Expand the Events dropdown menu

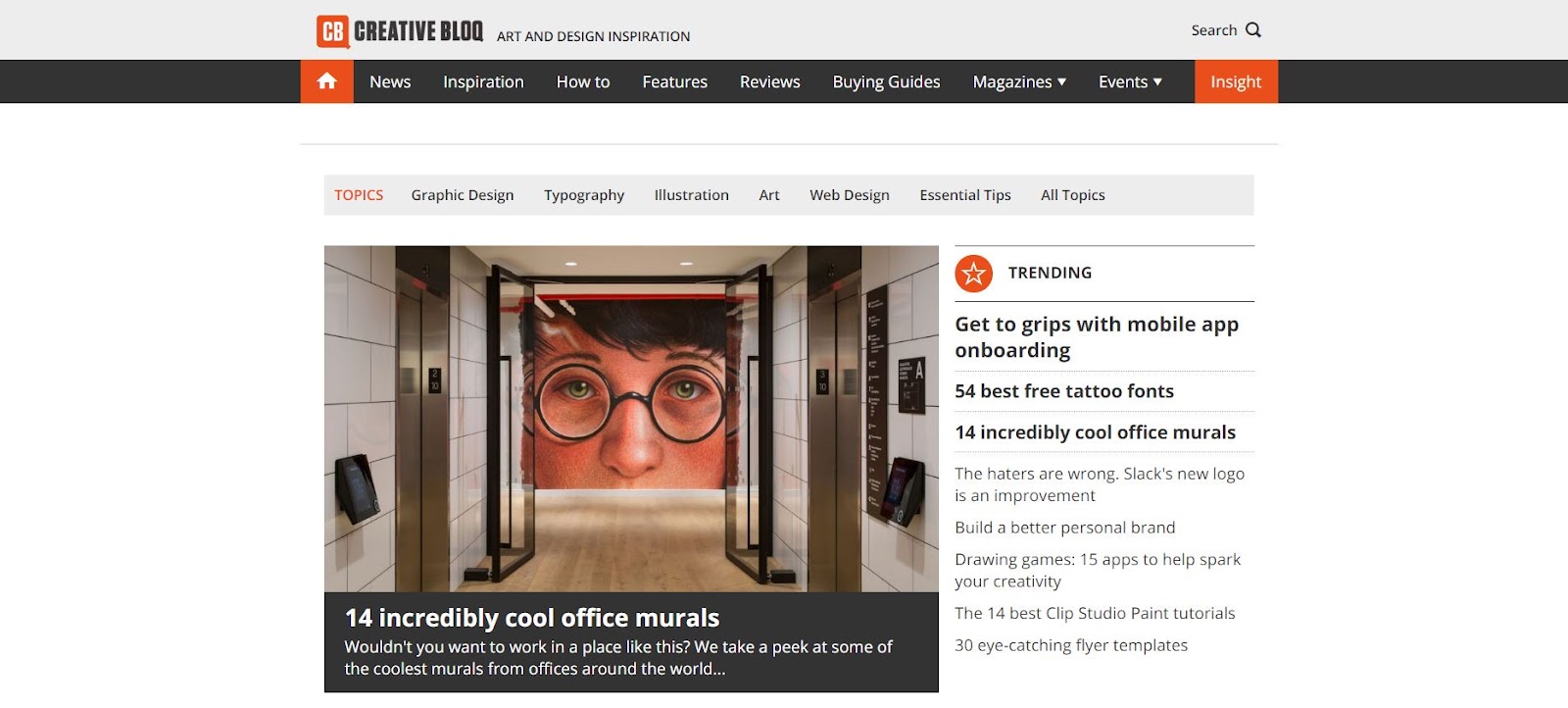click(1130, 82)
